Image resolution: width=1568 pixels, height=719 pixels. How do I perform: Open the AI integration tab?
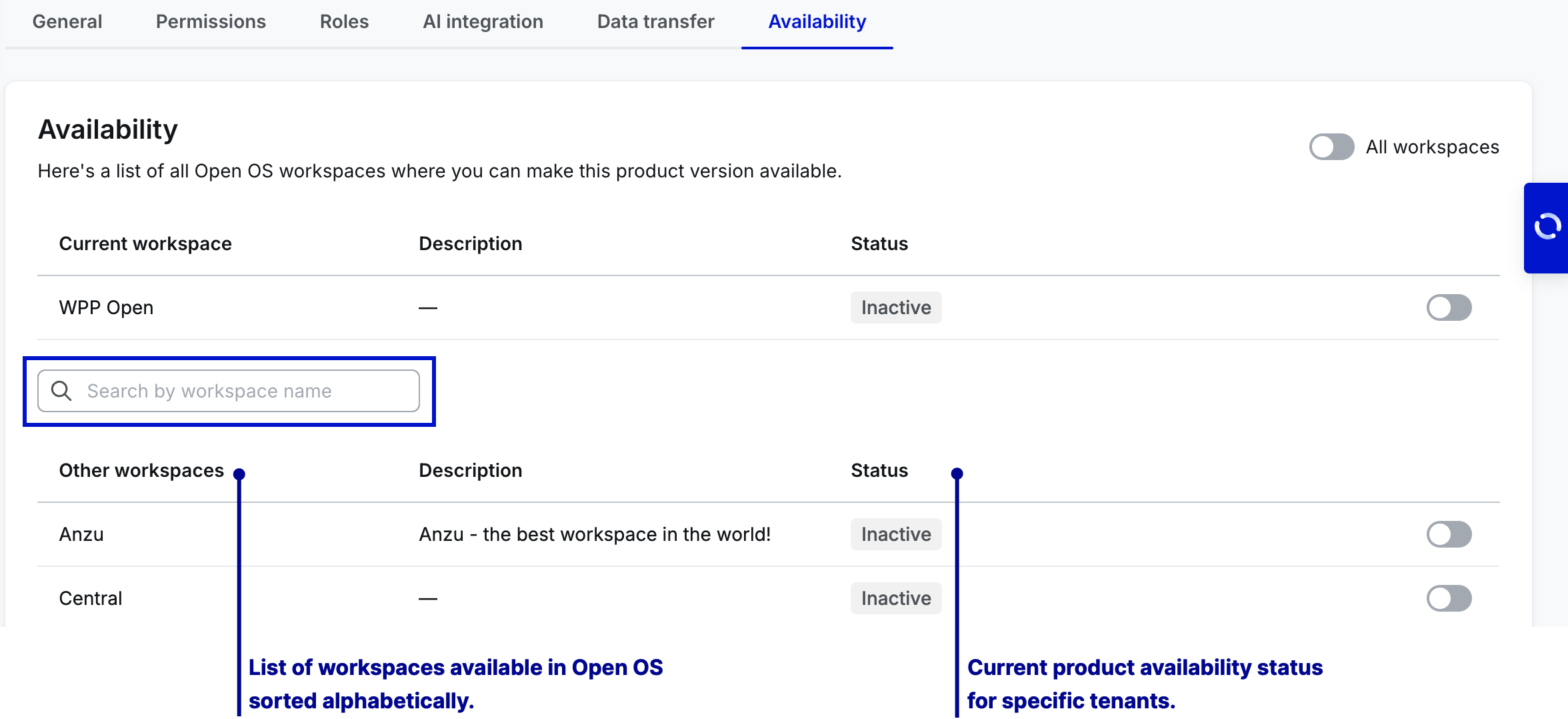click(x=483, y=22)
